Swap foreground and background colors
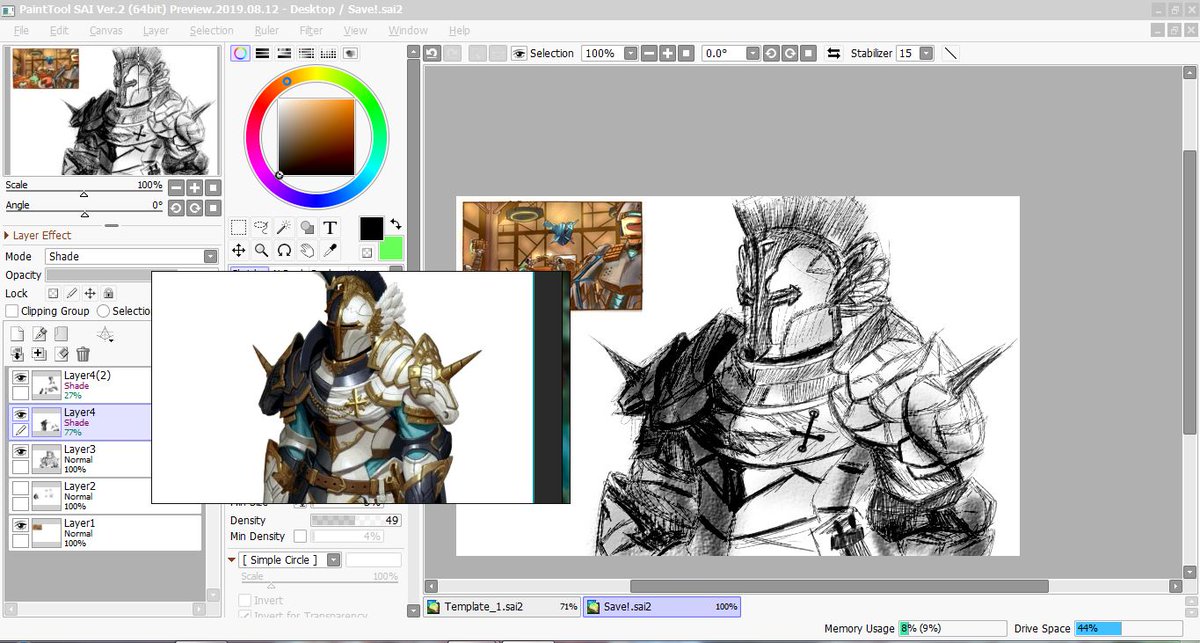1200x643 pixels. (395, 224)
